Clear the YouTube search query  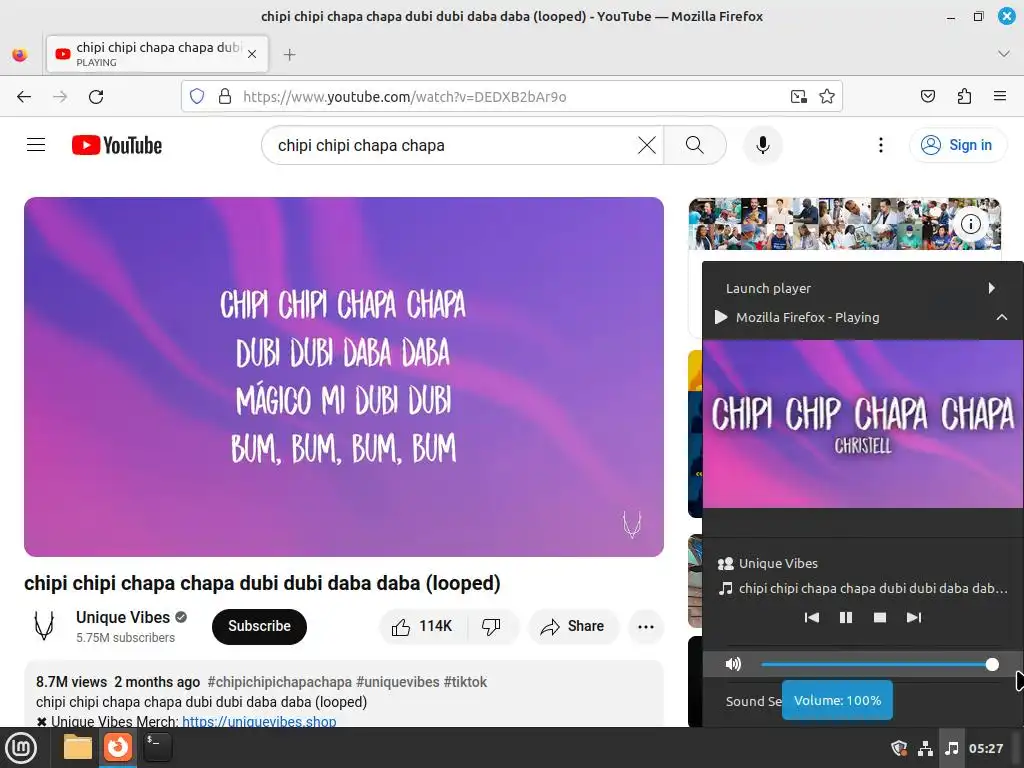pos(647,145)
